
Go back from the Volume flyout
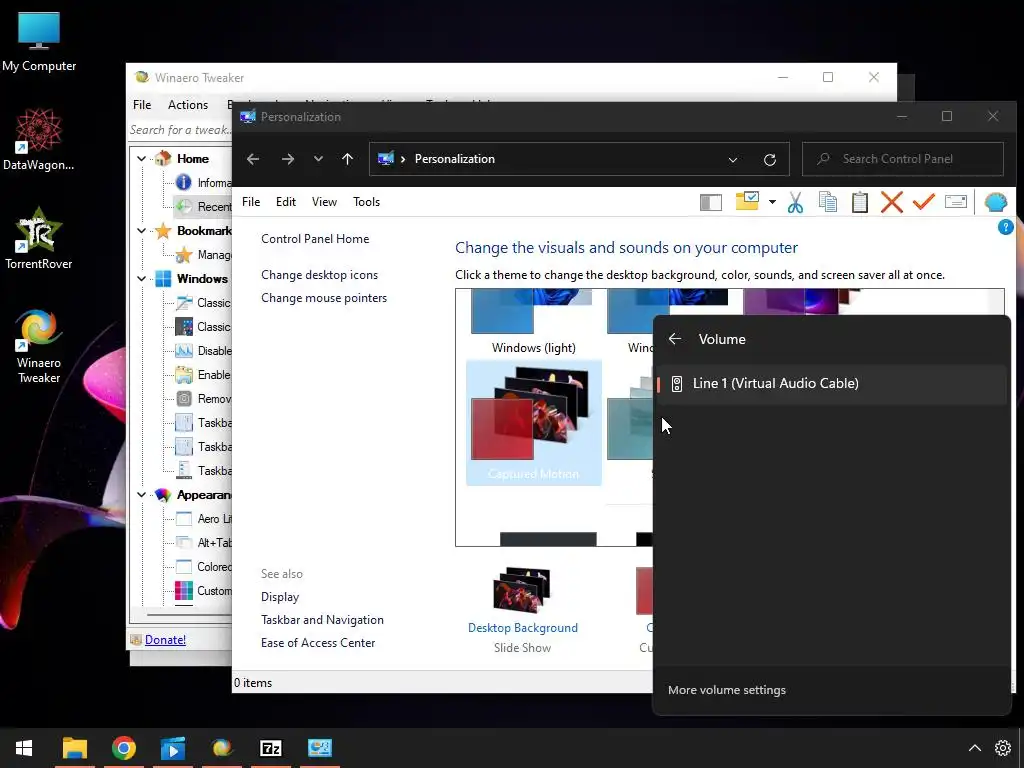(675, 339)
